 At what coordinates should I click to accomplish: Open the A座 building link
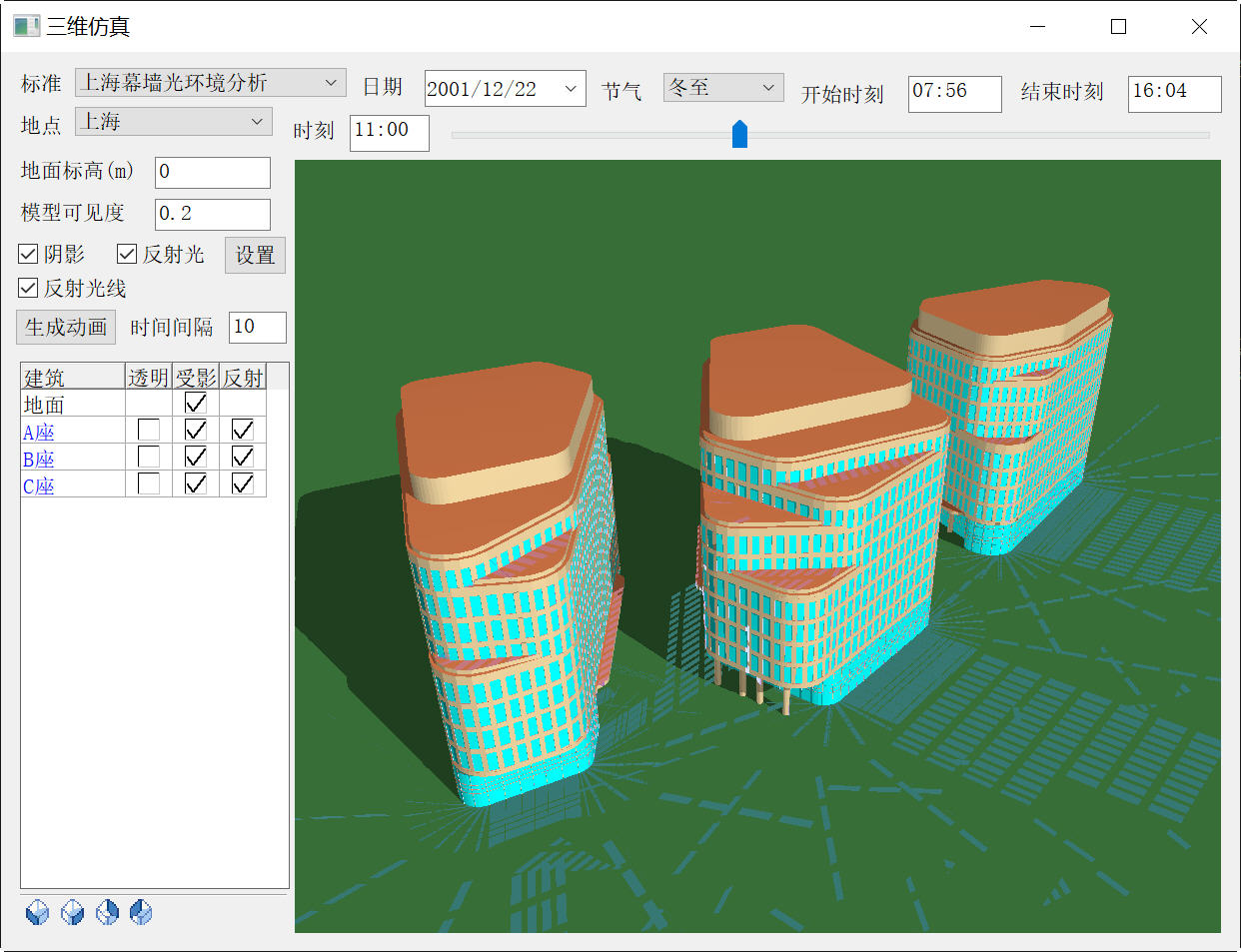[x=39, y=433]
